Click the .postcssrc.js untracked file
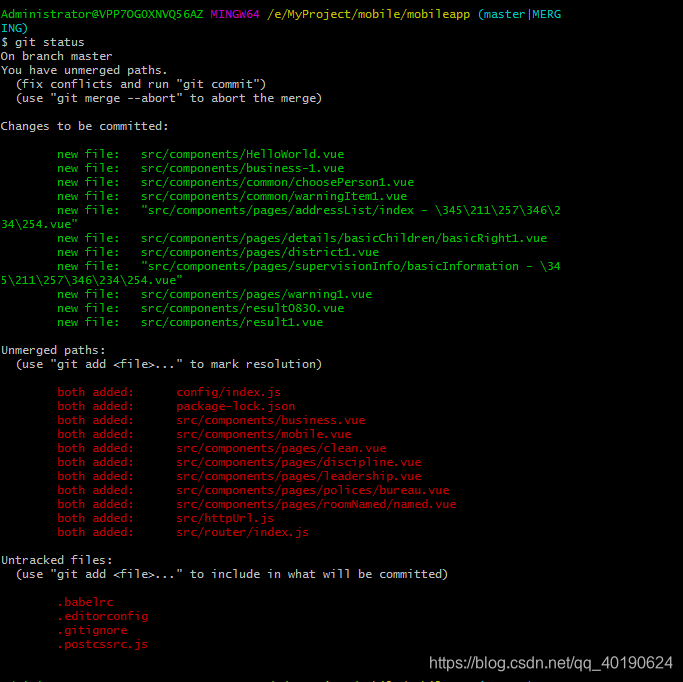Viewport: 683px width, 682px height. [103, 644]
